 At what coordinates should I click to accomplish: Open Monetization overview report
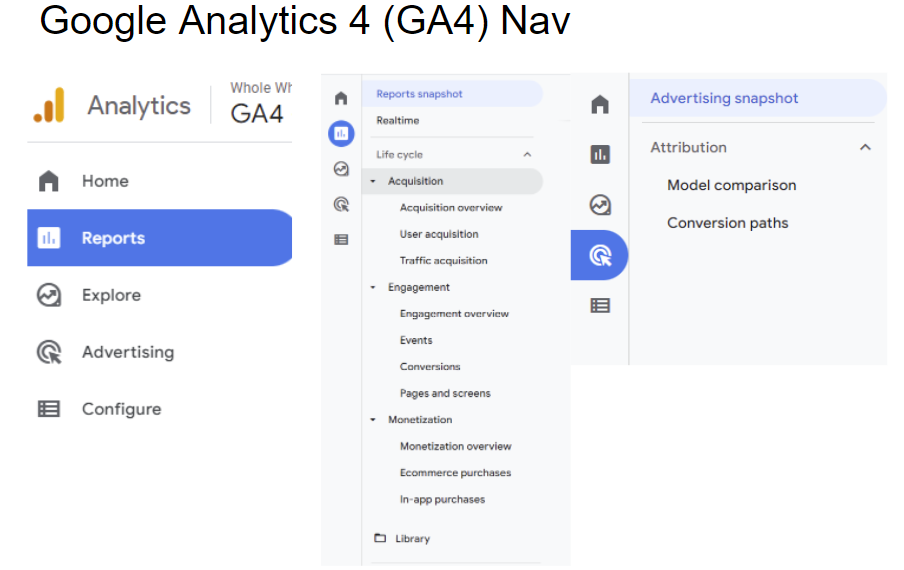[x=455, y=446]
